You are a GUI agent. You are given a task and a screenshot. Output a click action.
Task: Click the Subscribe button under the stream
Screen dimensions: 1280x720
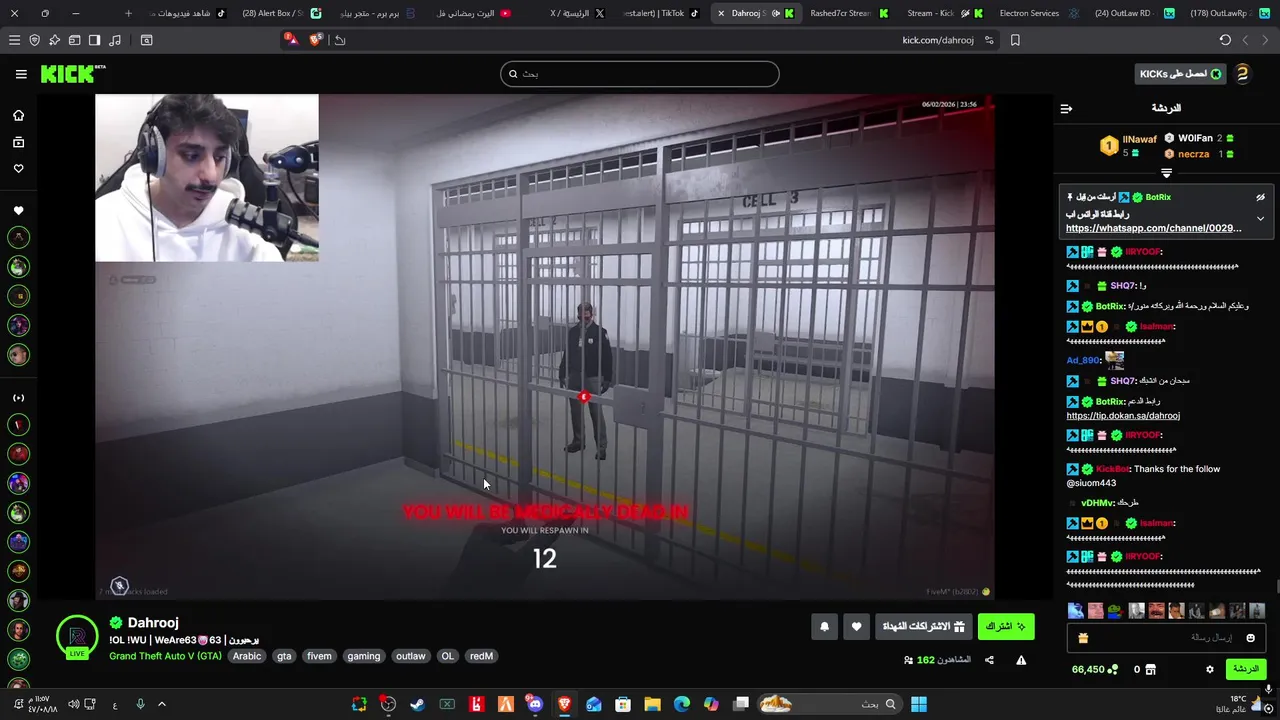point(1006,627)
